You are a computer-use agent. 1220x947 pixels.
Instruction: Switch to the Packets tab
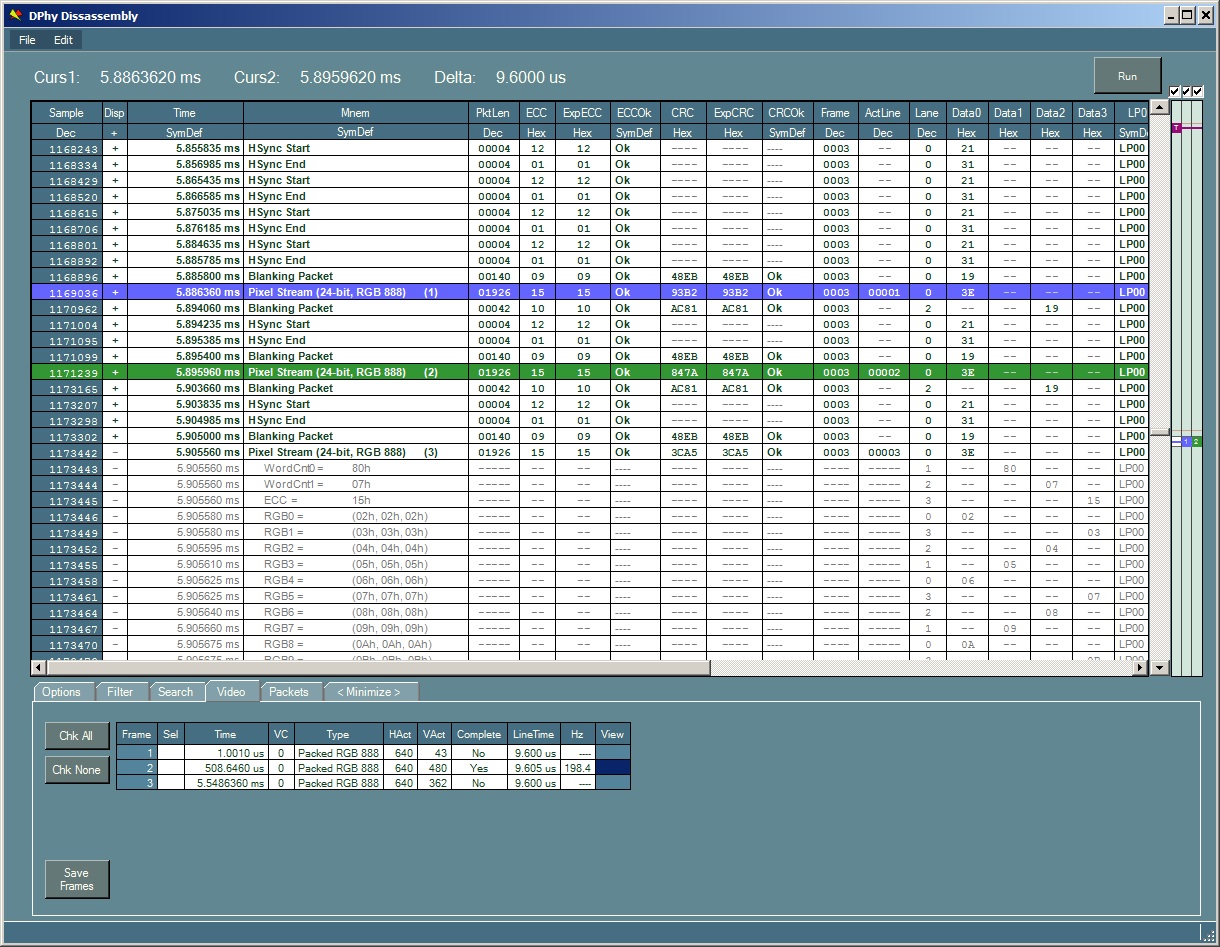coord(289,692)
